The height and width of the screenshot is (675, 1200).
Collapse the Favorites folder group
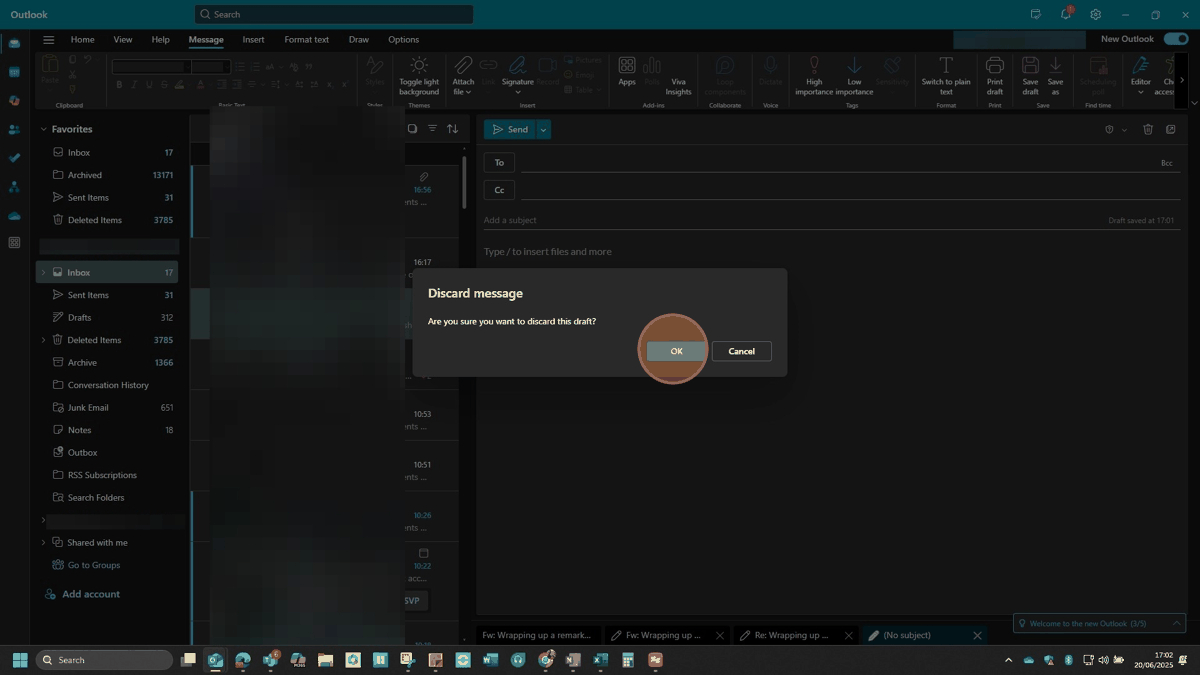tap(43, 129)
